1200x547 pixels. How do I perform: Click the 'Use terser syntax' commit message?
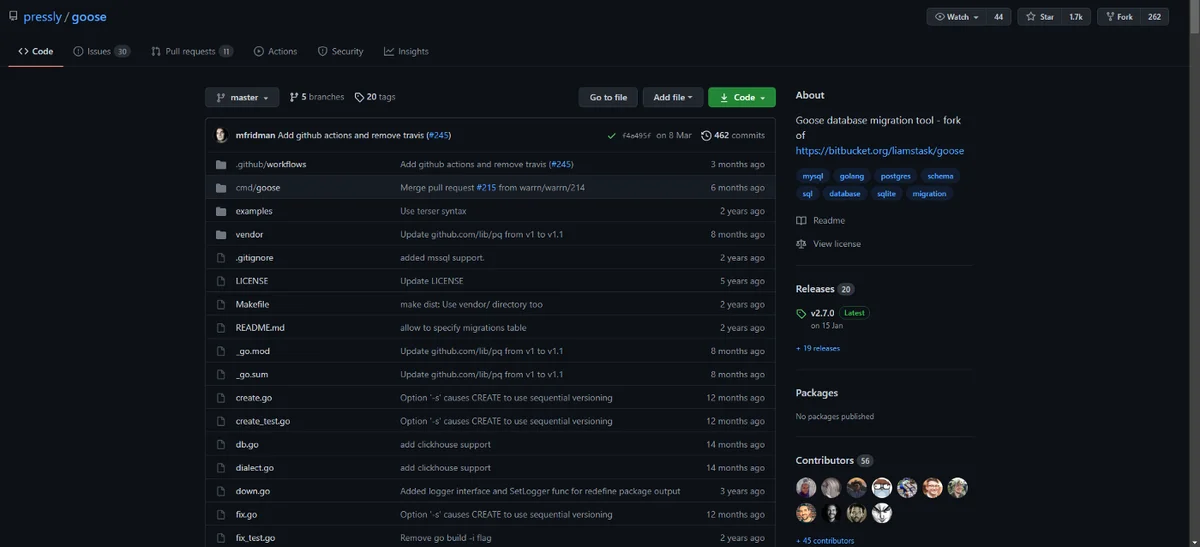coord(433,211)
